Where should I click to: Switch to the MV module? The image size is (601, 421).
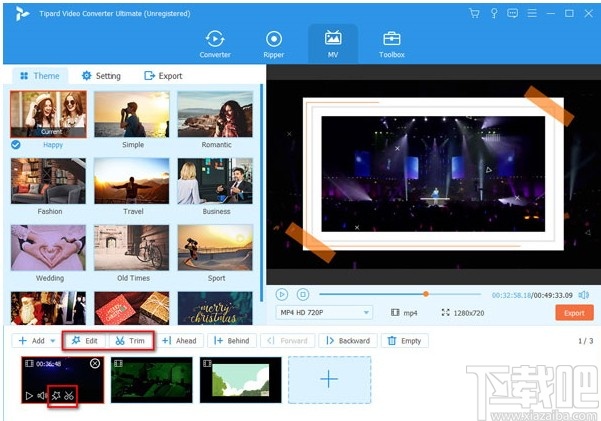click(333, 44)
